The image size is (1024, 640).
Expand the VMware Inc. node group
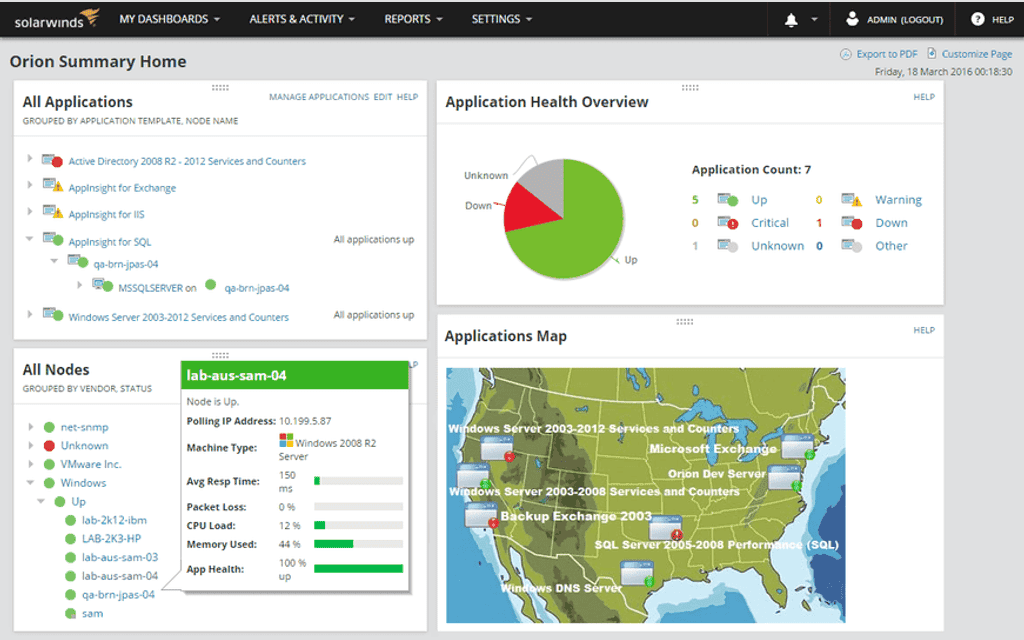click(31, 464)
